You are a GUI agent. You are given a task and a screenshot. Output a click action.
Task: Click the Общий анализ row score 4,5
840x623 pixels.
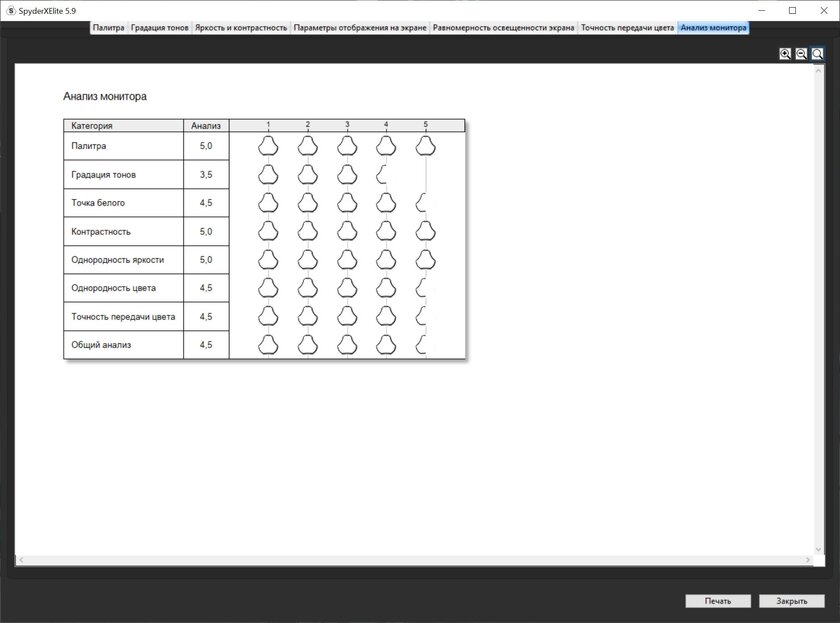pyautogui.click(x=206, y=345)
